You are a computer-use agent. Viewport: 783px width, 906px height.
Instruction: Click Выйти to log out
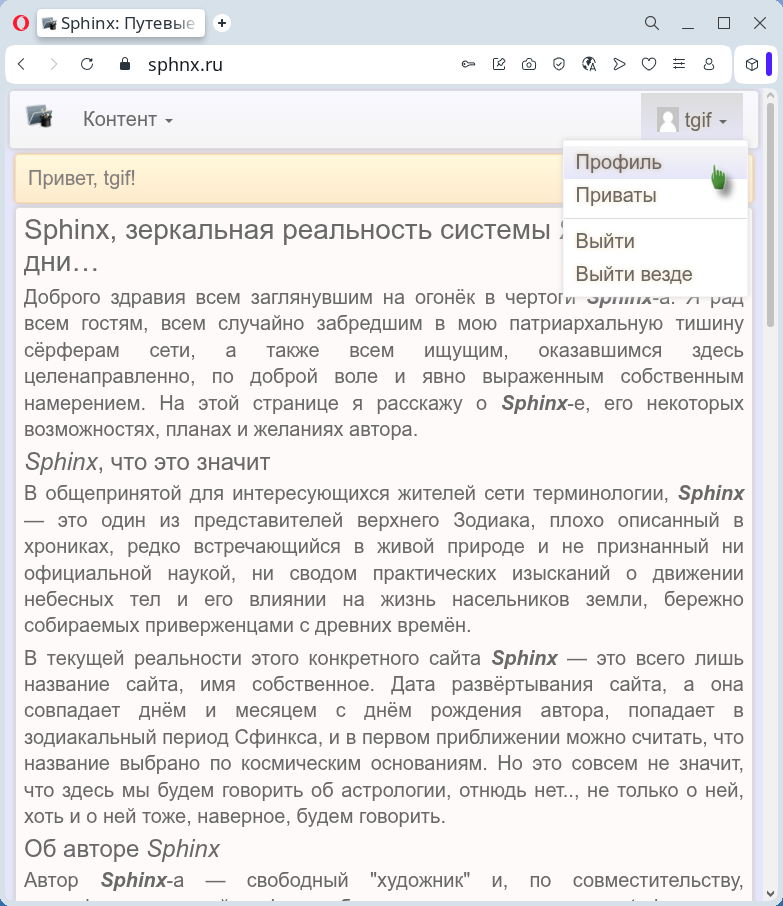tap(605, 241)
